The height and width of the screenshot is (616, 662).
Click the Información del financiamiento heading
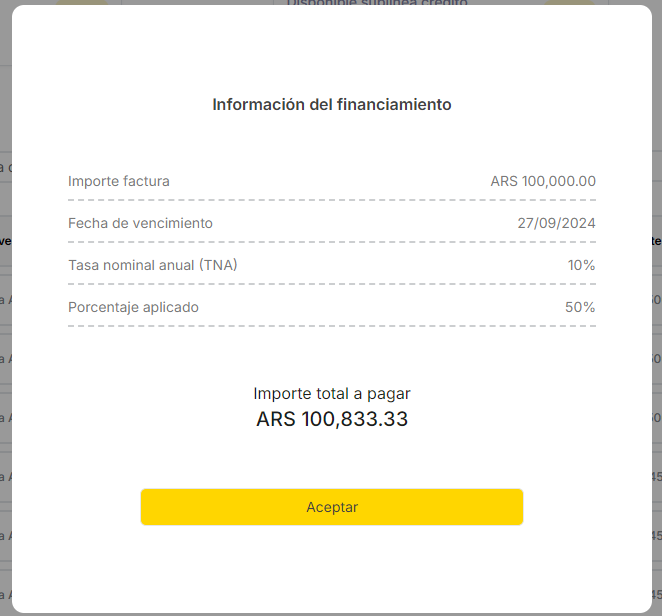coord(331,104)
